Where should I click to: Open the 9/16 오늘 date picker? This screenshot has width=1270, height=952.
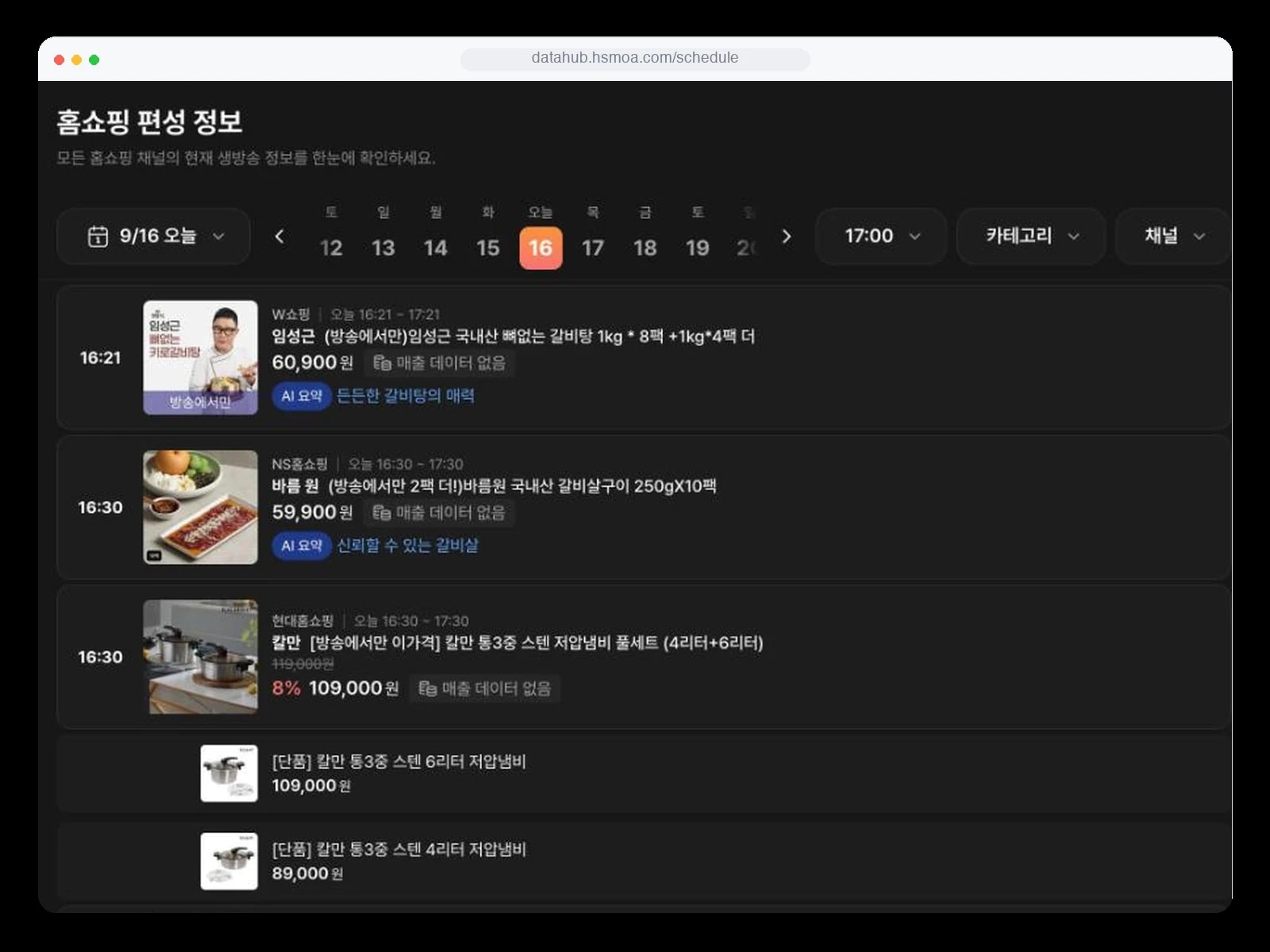coord(153,236)
